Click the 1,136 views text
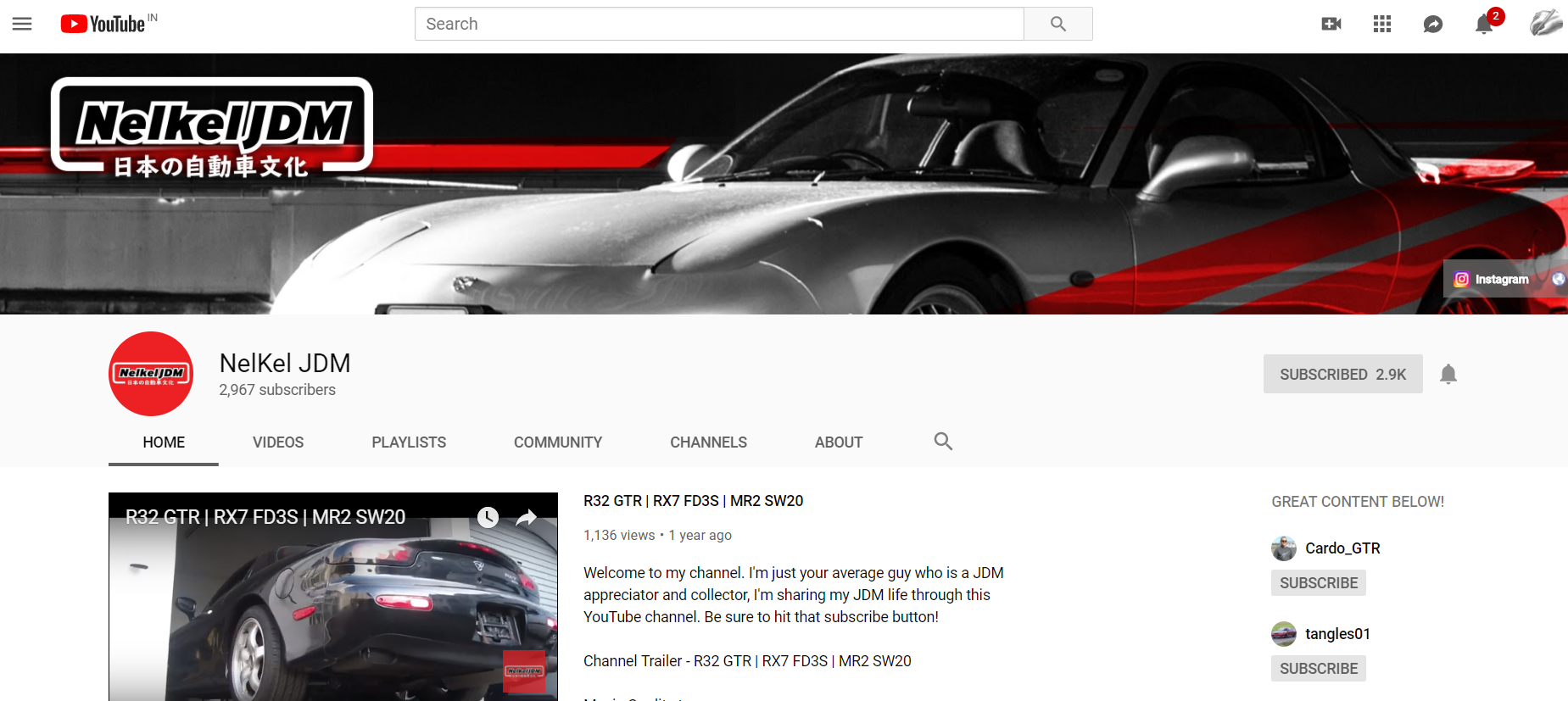1568x701 pixels. coord(619,536)
